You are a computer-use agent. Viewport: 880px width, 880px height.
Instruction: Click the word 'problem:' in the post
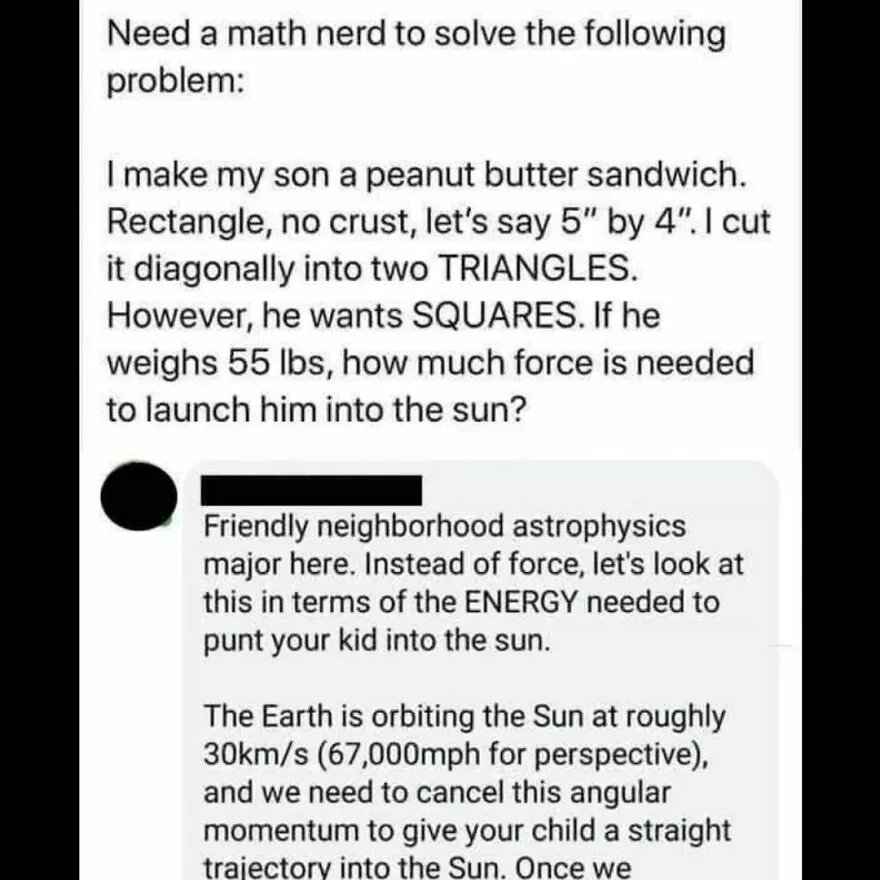point(176,82)
